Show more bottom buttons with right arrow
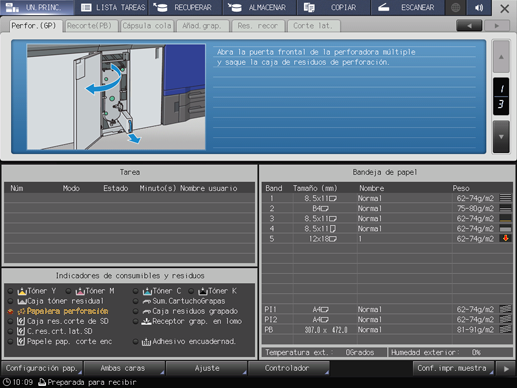The width and height of the screenshot is (517, 388). pos(506,369)
